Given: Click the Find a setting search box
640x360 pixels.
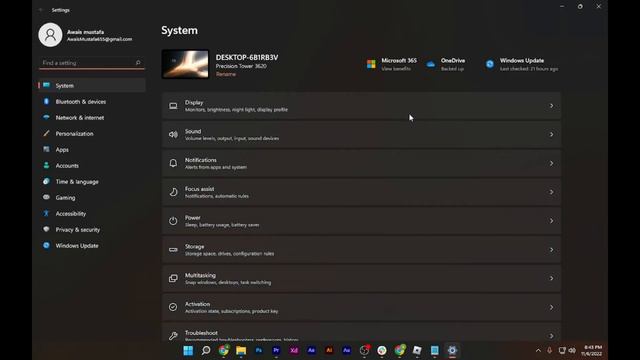Looking at the screenshot, I should [92, 63].
